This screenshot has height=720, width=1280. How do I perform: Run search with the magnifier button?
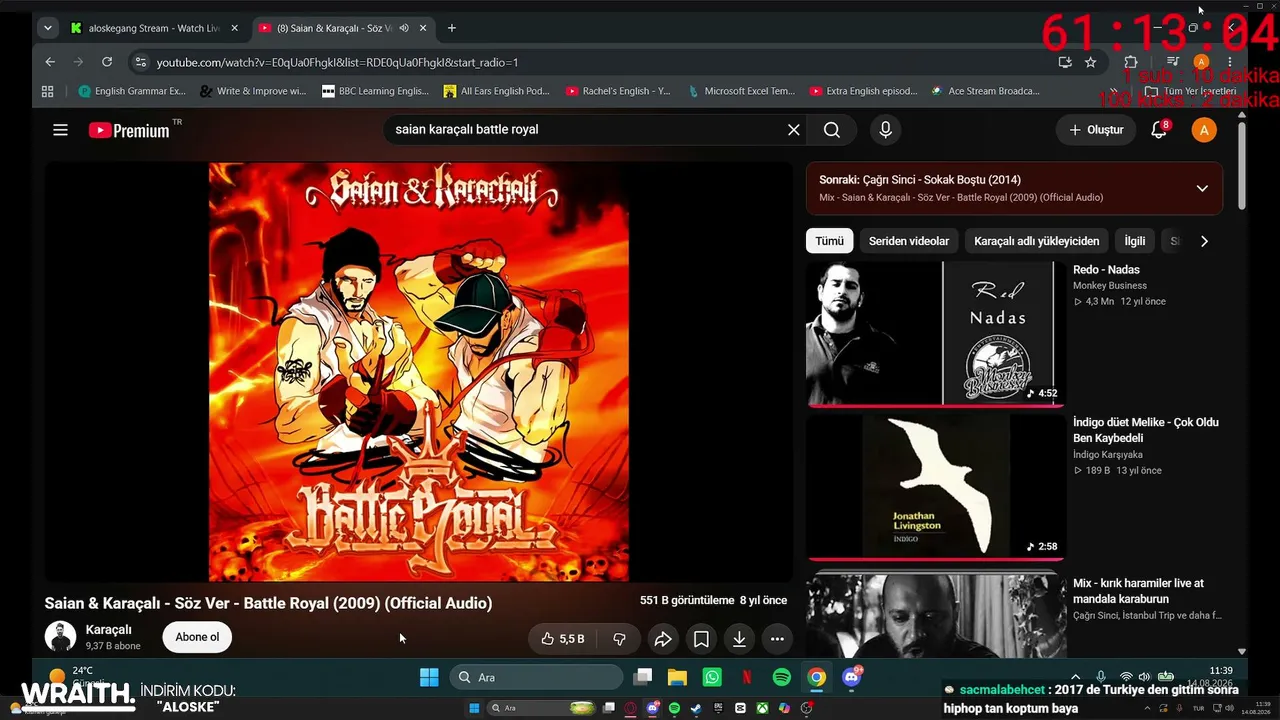point(832,130)
